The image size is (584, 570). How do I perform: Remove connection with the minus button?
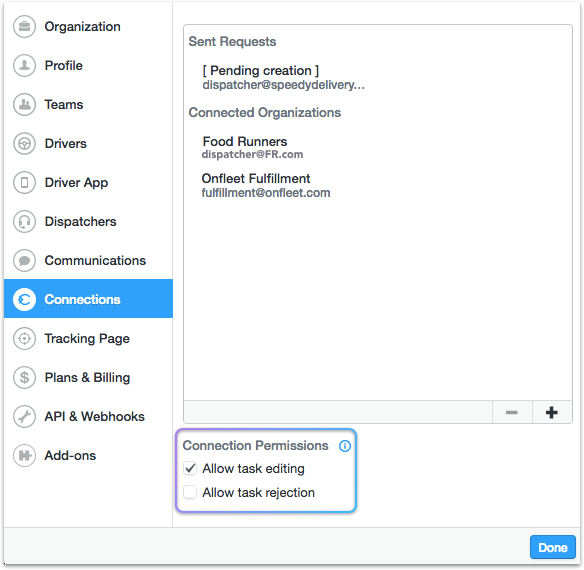tap(512, 412)
